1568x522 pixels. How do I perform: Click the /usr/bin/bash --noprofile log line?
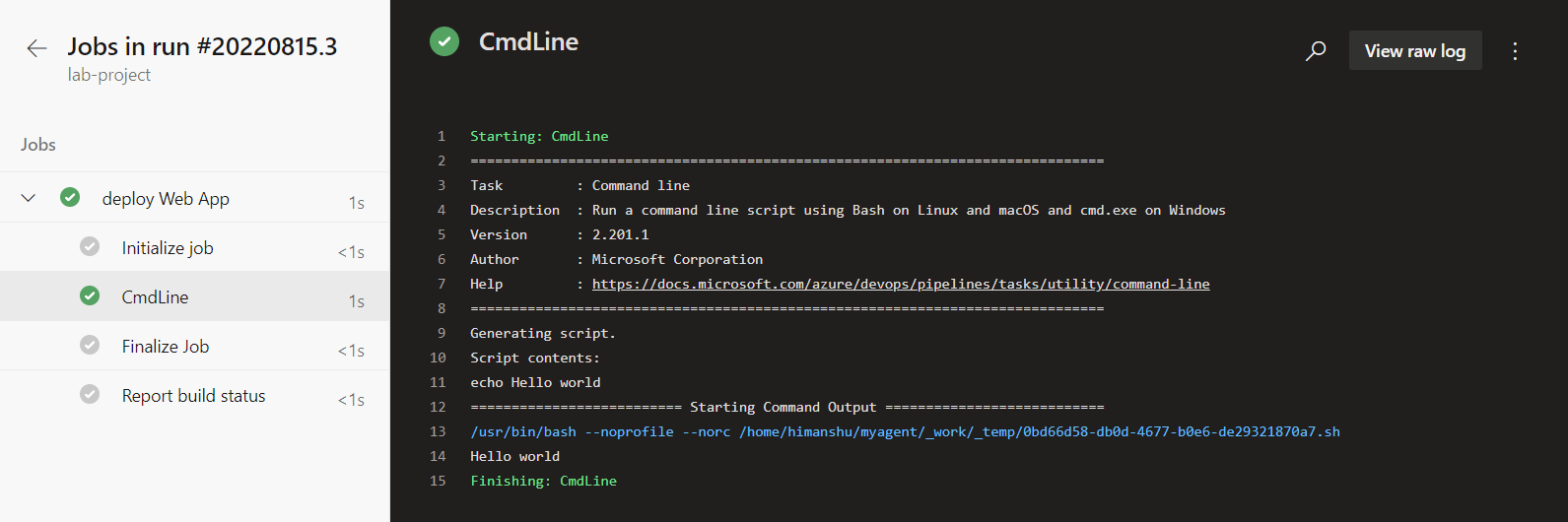905,431
